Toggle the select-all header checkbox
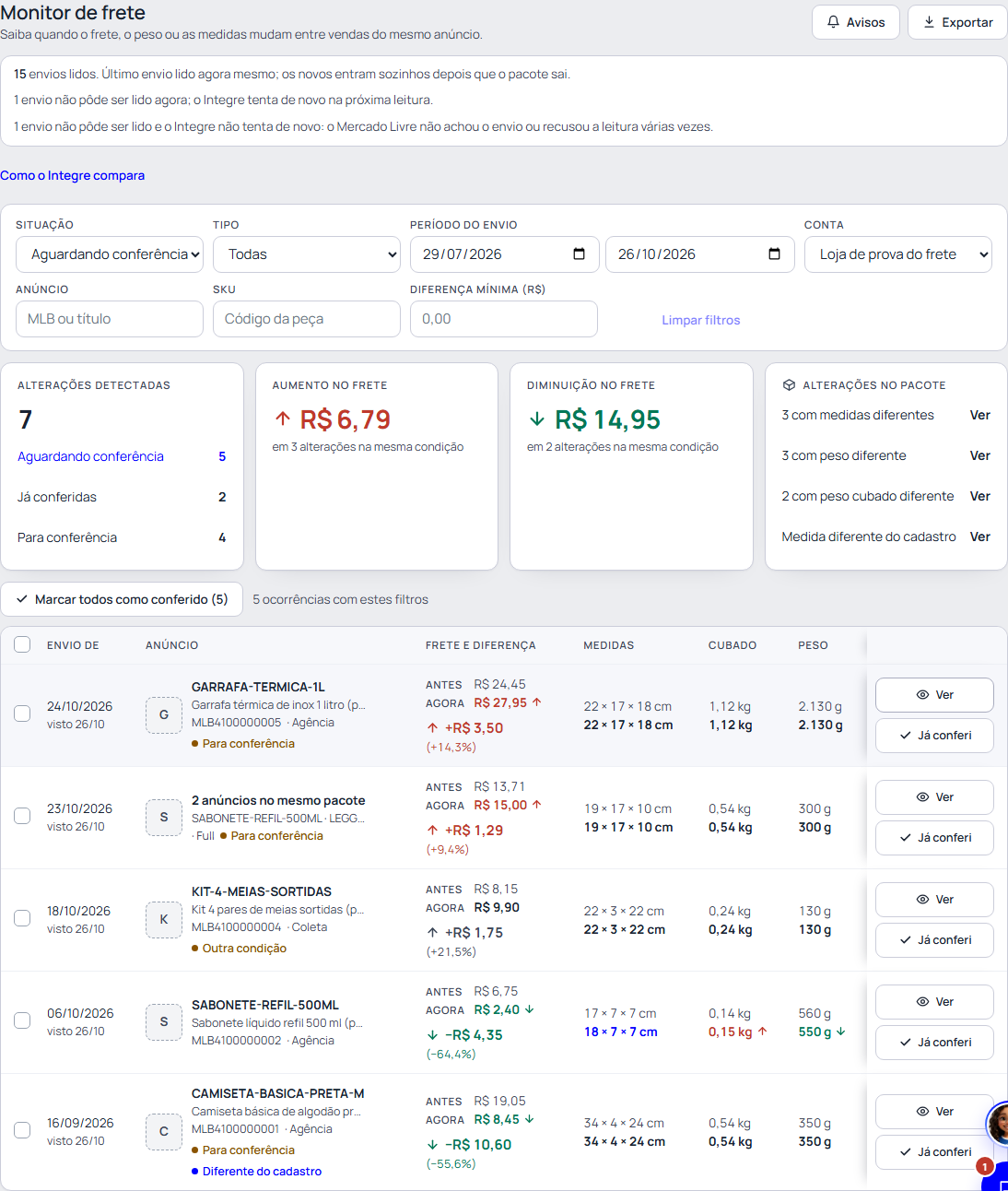Image resolution: width=1008 pixels, height=1191 pixels. pos(22,644)
